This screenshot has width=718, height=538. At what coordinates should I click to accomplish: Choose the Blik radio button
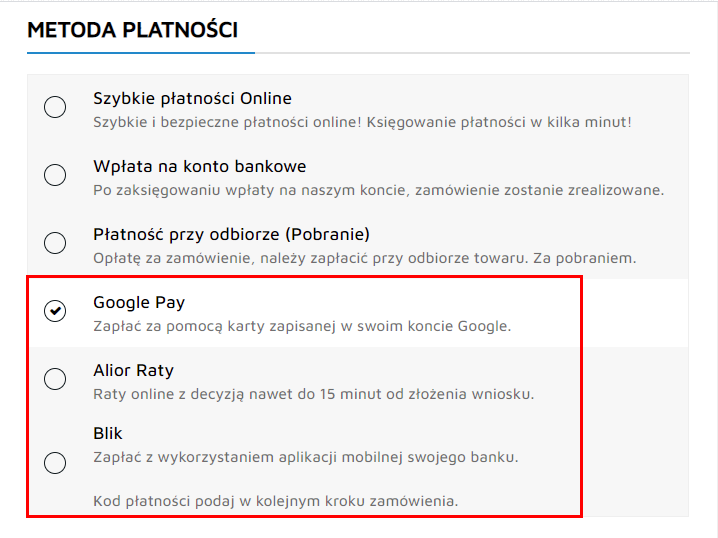click(55, 462)
